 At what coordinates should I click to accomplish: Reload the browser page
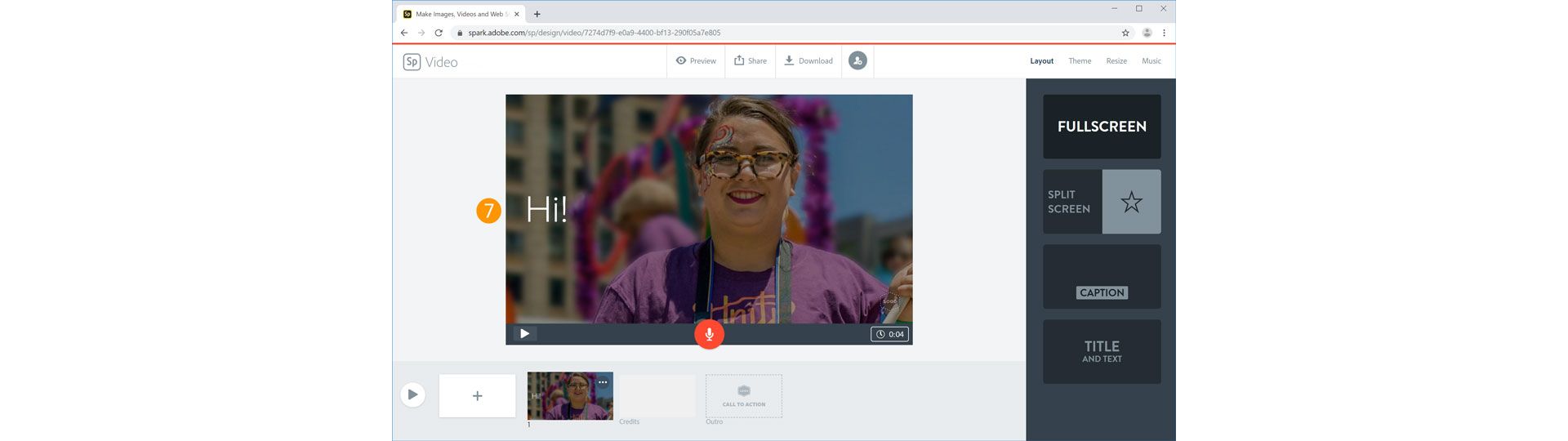coord(439,33)
